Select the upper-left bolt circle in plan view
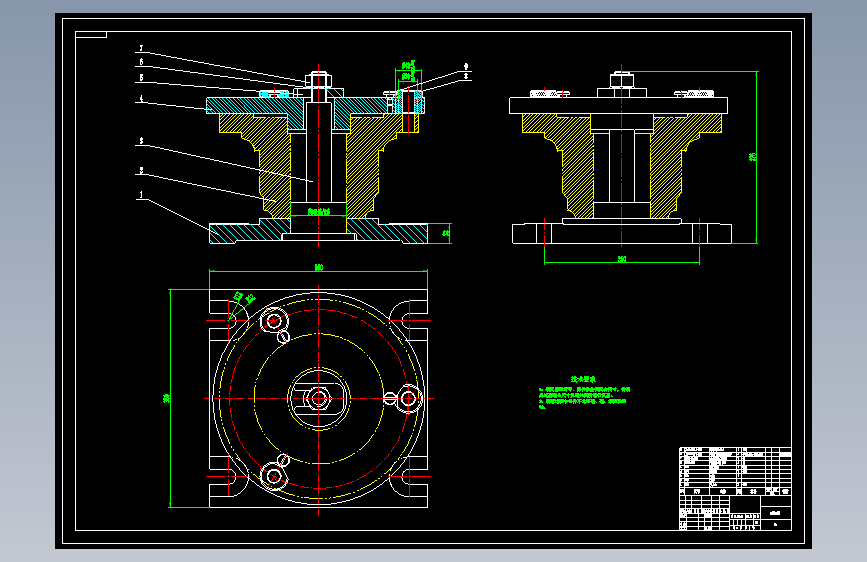The image size is (867, 562). (x=273, y=321)
